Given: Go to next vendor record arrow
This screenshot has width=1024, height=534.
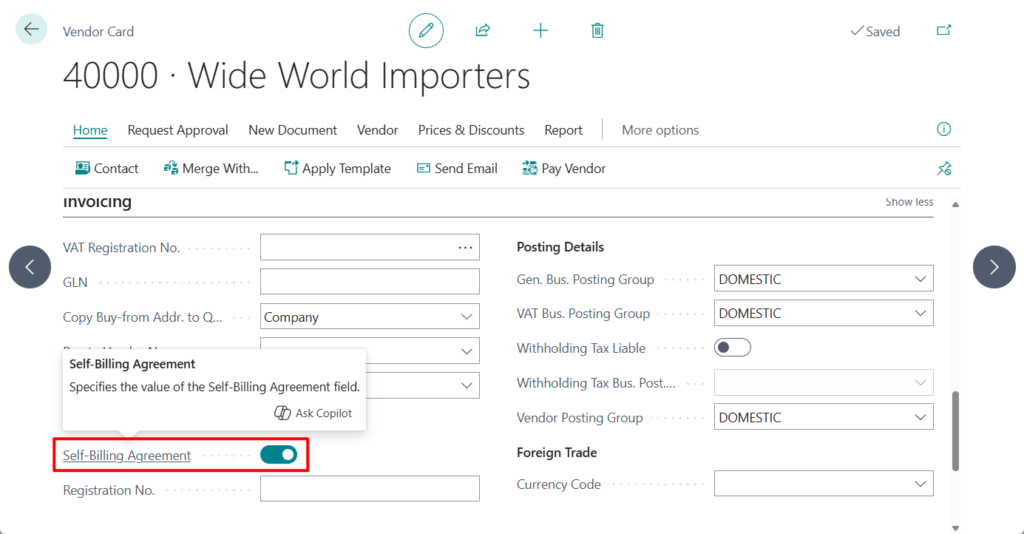Looking at the screenshot, I should tap(994, 267).
